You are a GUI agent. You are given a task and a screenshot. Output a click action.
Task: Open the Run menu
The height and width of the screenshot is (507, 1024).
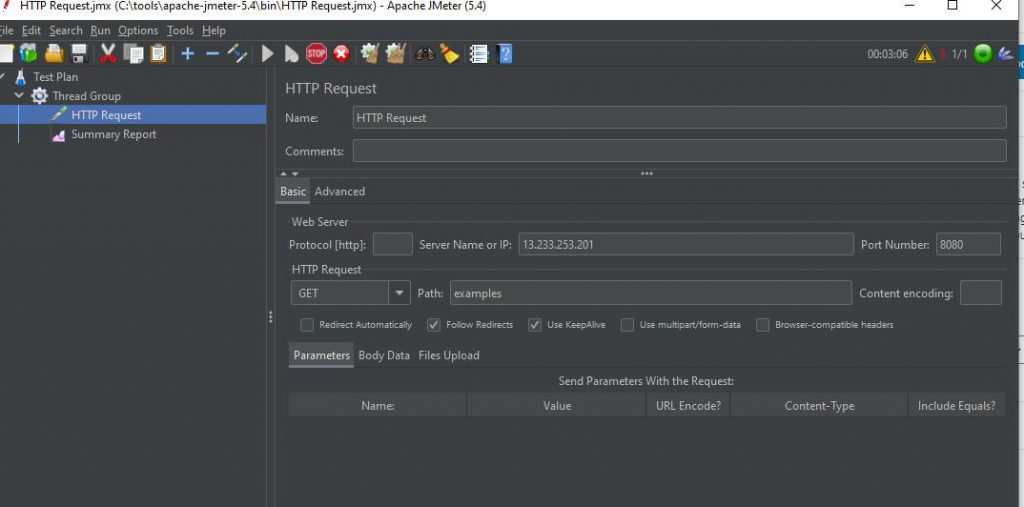(100, 31)
